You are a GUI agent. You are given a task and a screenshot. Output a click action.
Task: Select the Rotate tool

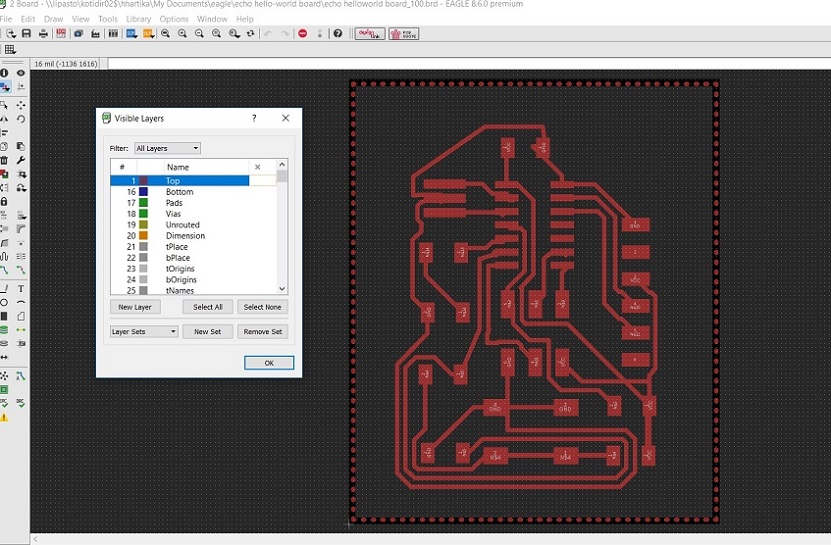click(x=21, y=119)
